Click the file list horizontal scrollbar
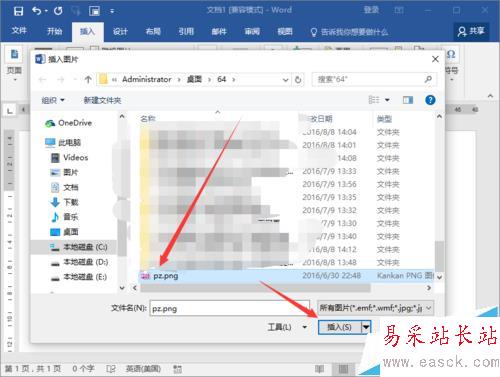The image size is (500, 377). [255, 288]
